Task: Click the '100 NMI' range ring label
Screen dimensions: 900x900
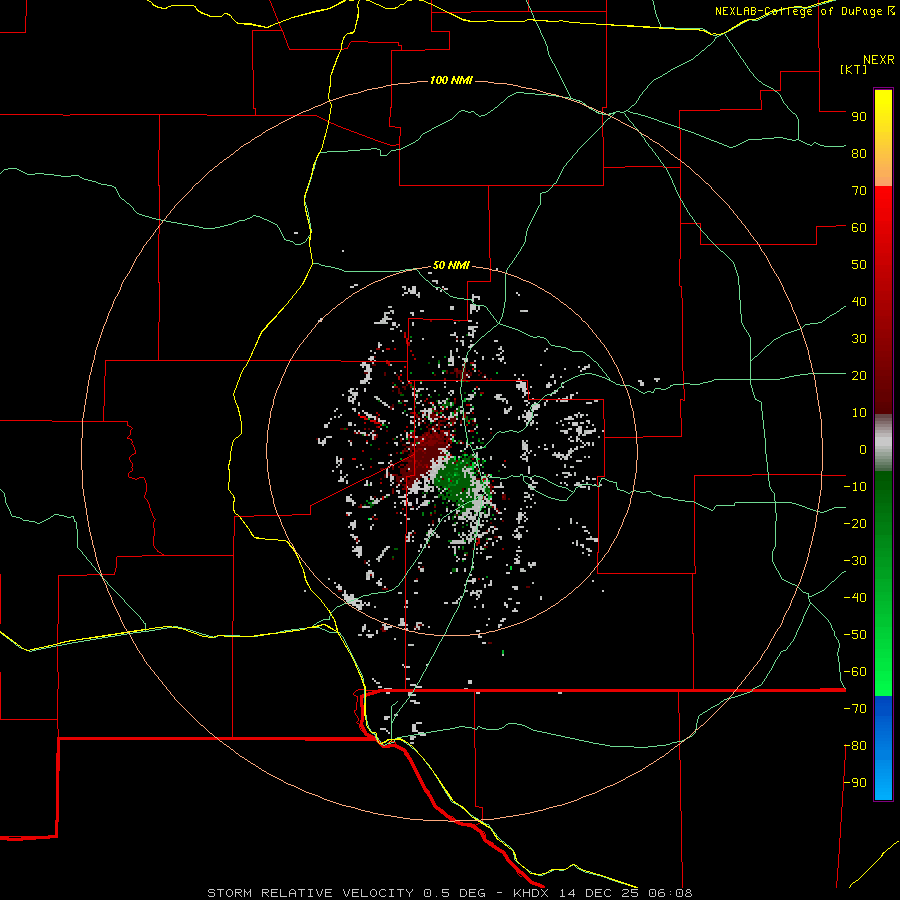Action: [x=451, y=80]
